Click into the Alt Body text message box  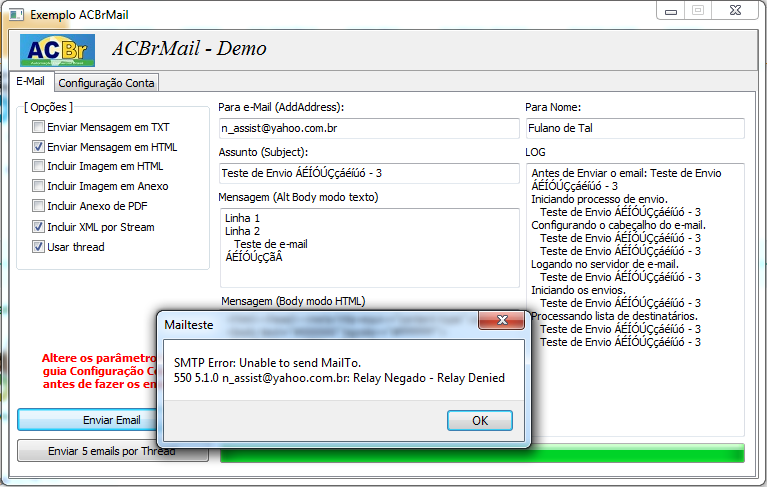369,248
